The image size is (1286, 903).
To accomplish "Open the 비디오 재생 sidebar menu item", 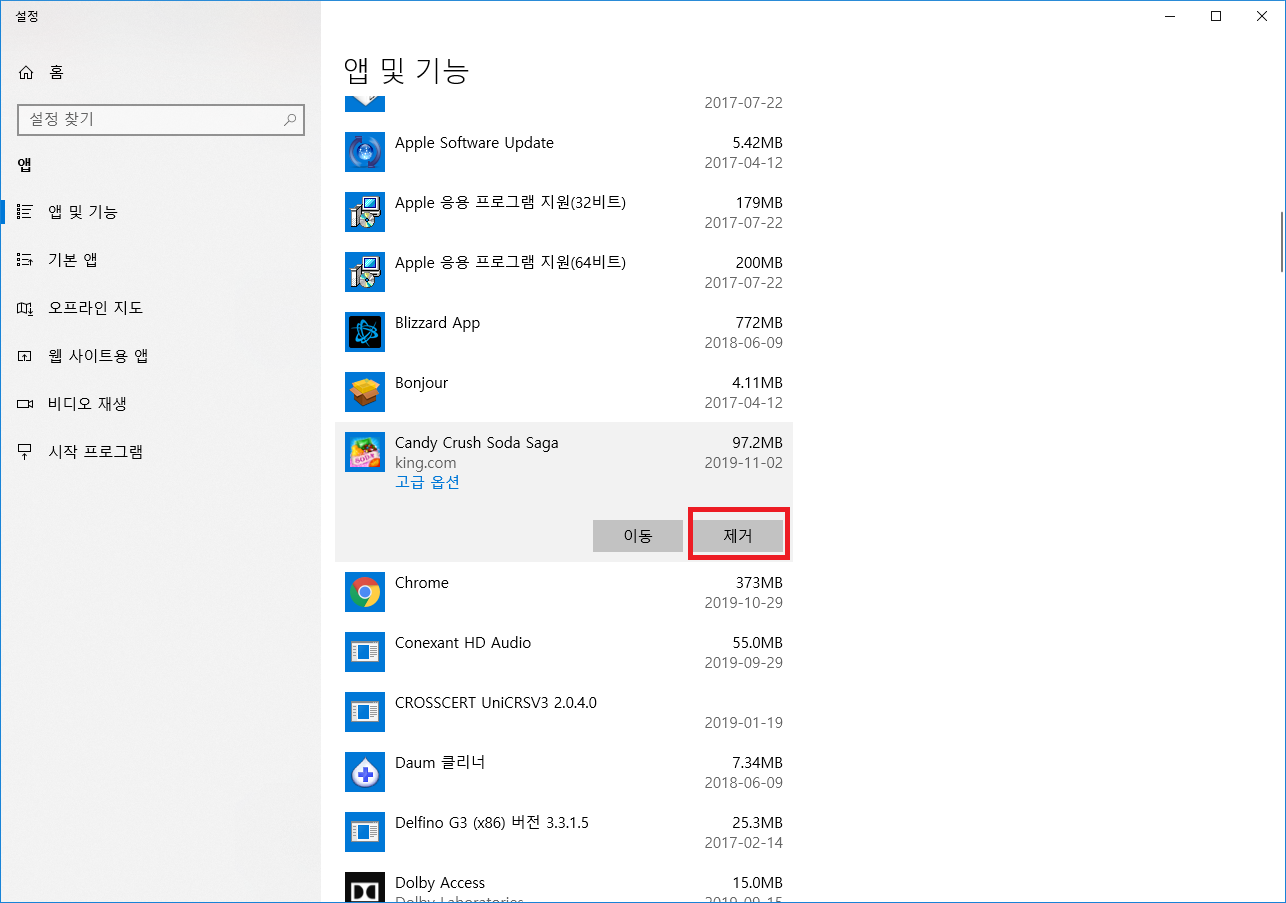I will coord(160,404).
